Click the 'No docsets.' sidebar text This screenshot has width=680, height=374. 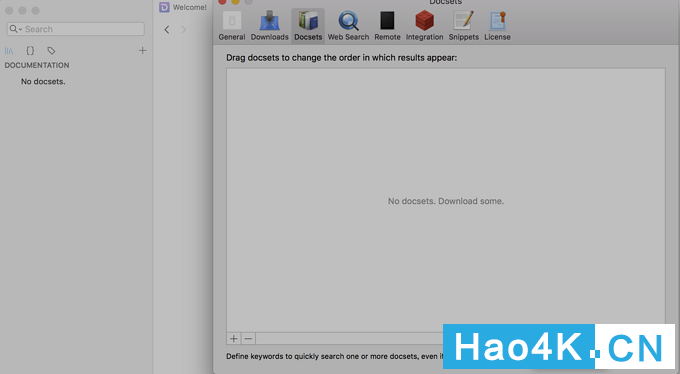43,82
